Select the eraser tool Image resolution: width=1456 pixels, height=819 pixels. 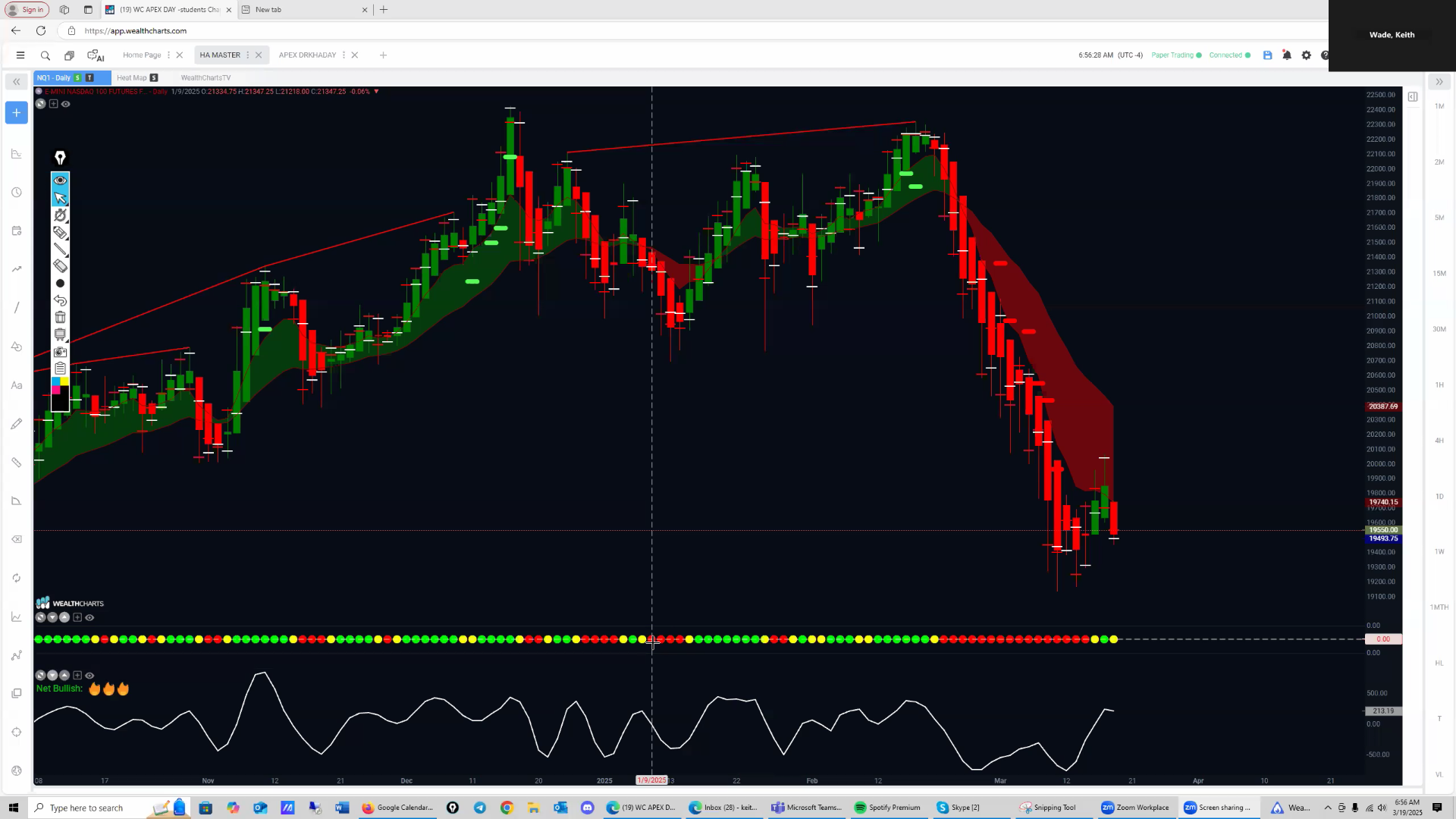pos(60,266)
